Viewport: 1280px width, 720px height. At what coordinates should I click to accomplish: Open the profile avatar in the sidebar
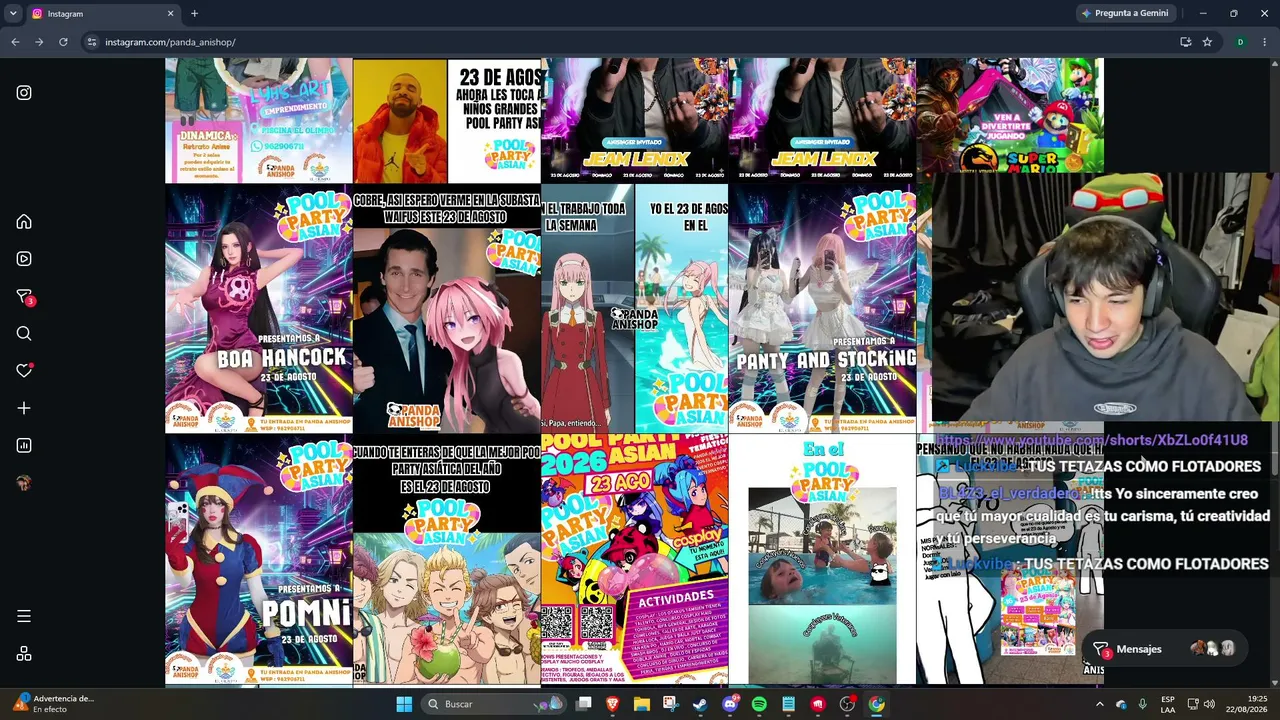click(24, 483)
